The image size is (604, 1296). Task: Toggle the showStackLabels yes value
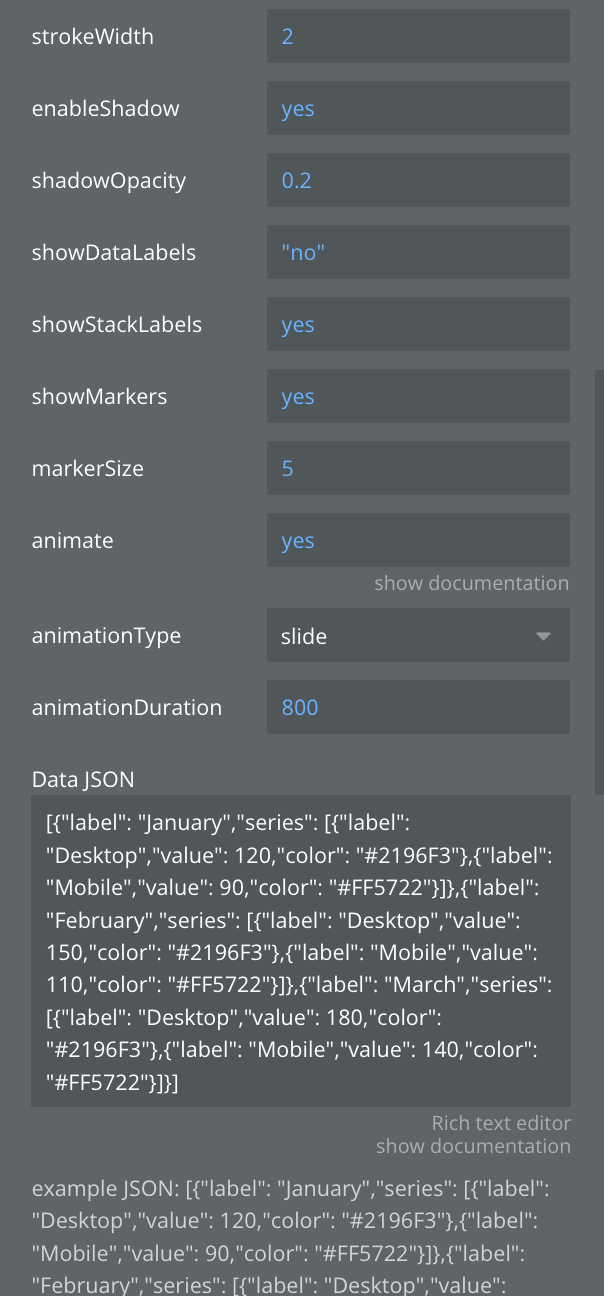pyautogui.click(x=418, y=325)
